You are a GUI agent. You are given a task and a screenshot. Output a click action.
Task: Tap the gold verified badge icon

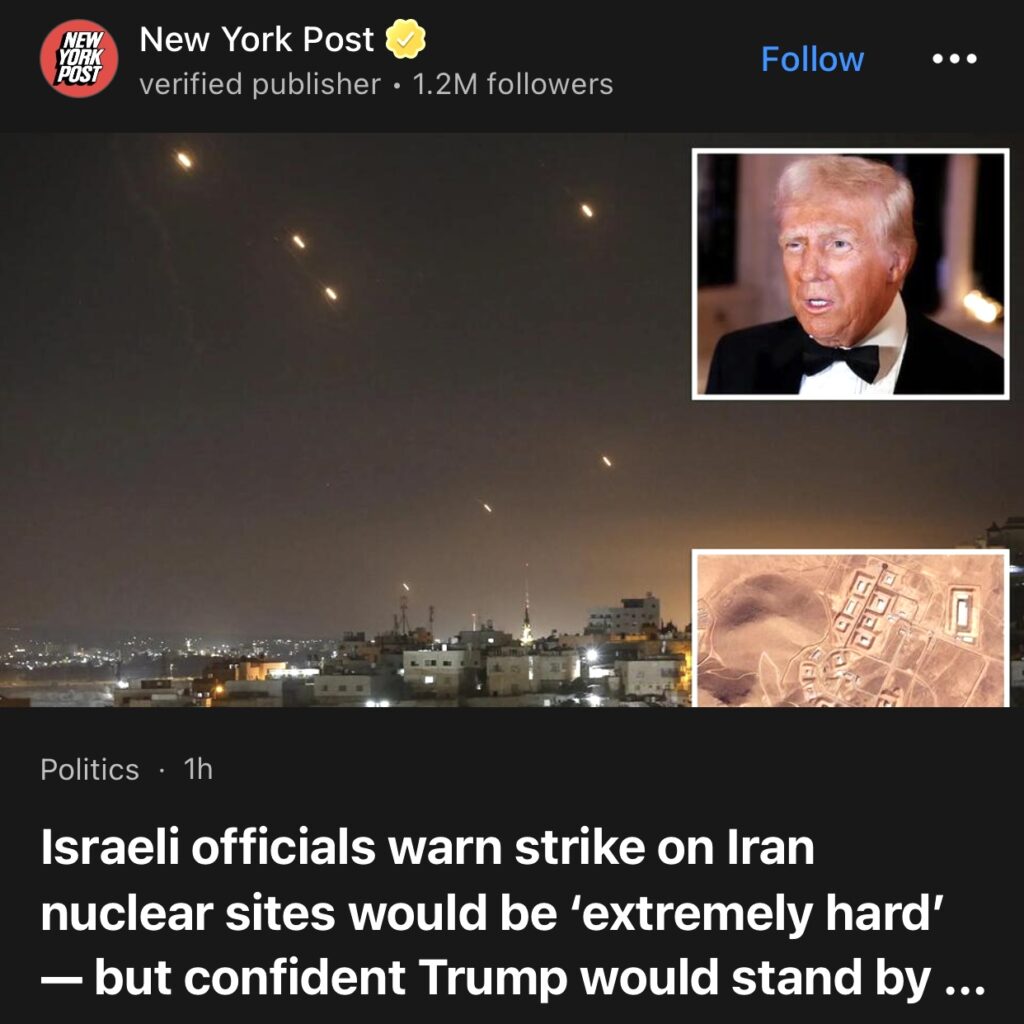click(406, 39)
